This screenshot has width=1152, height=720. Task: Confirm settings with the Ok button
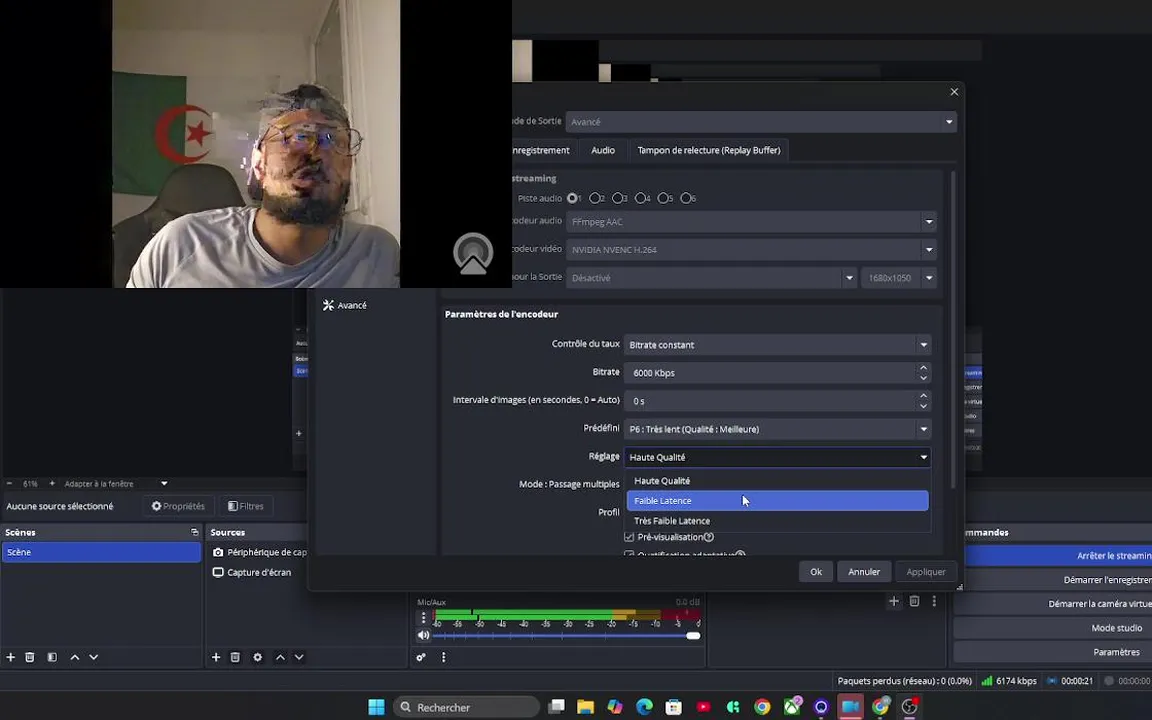(816, 572)
